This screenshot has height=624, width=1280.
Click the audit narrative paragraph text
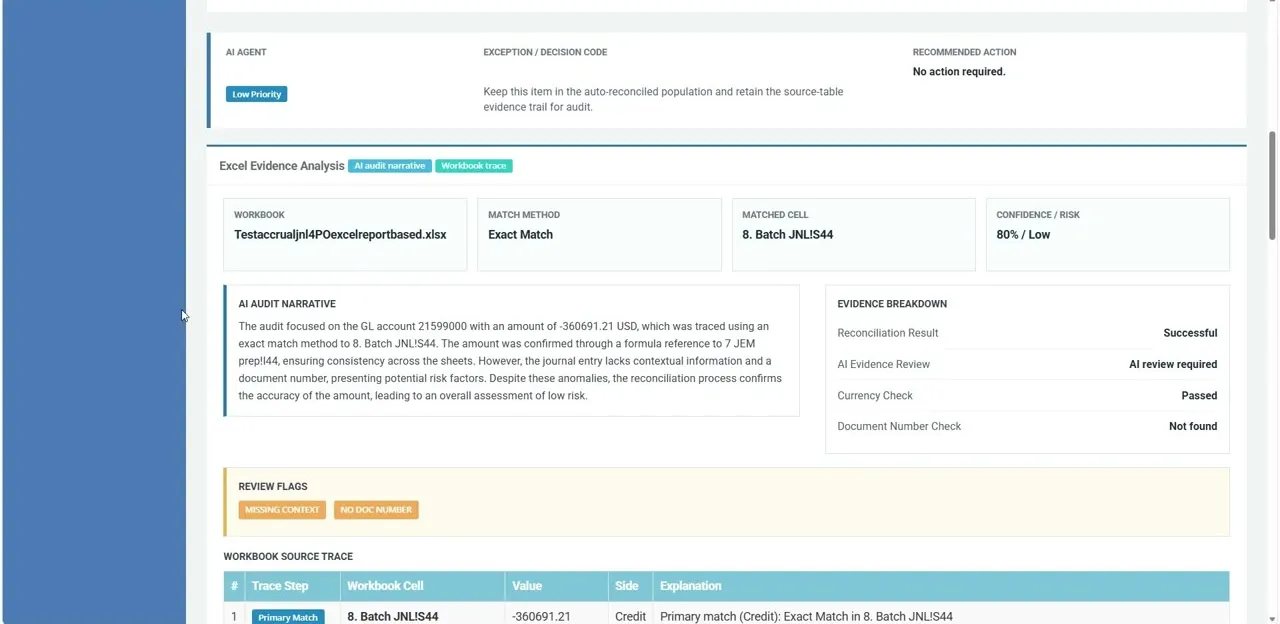tap(510, 361)
